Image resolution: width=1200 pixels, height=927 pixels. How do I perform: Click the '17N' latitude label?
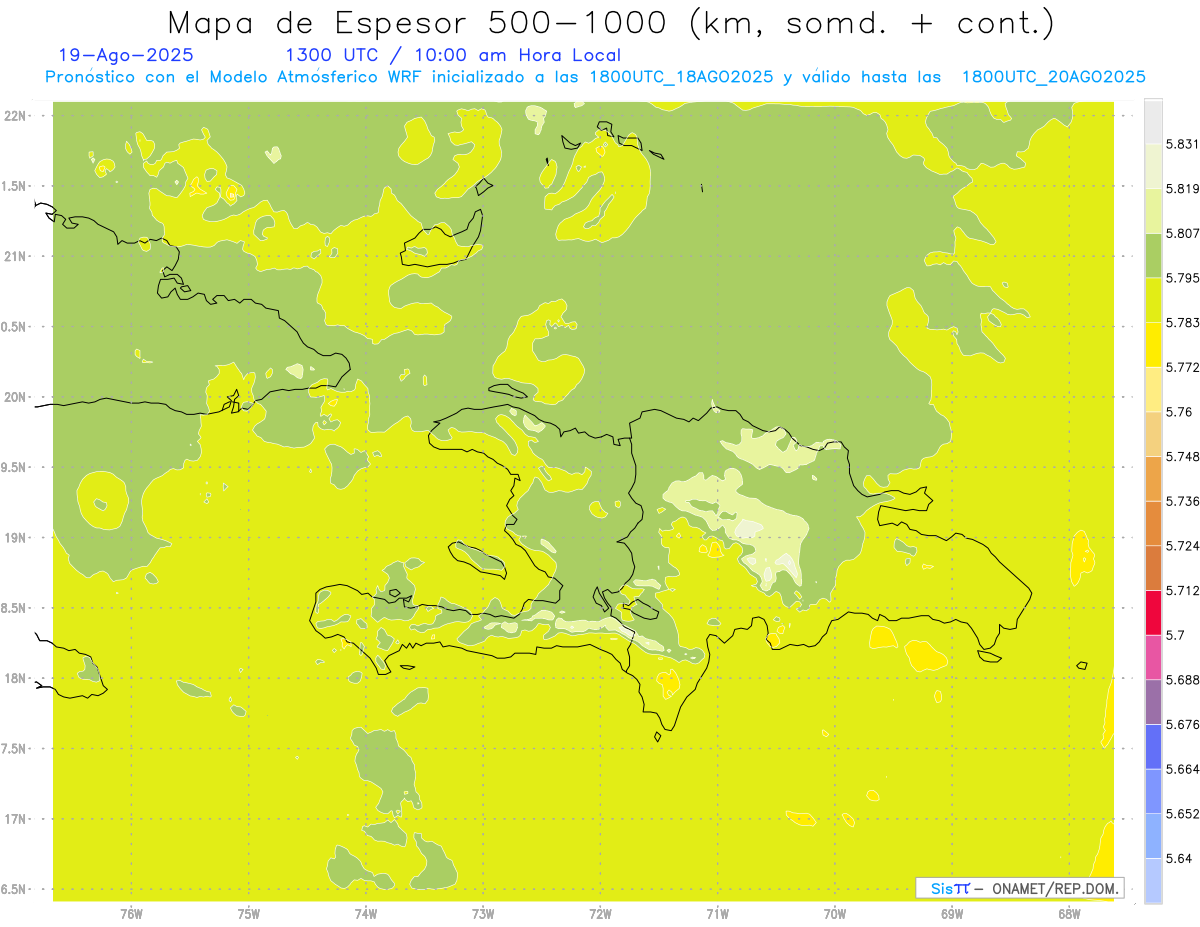(x=17, y=819)
